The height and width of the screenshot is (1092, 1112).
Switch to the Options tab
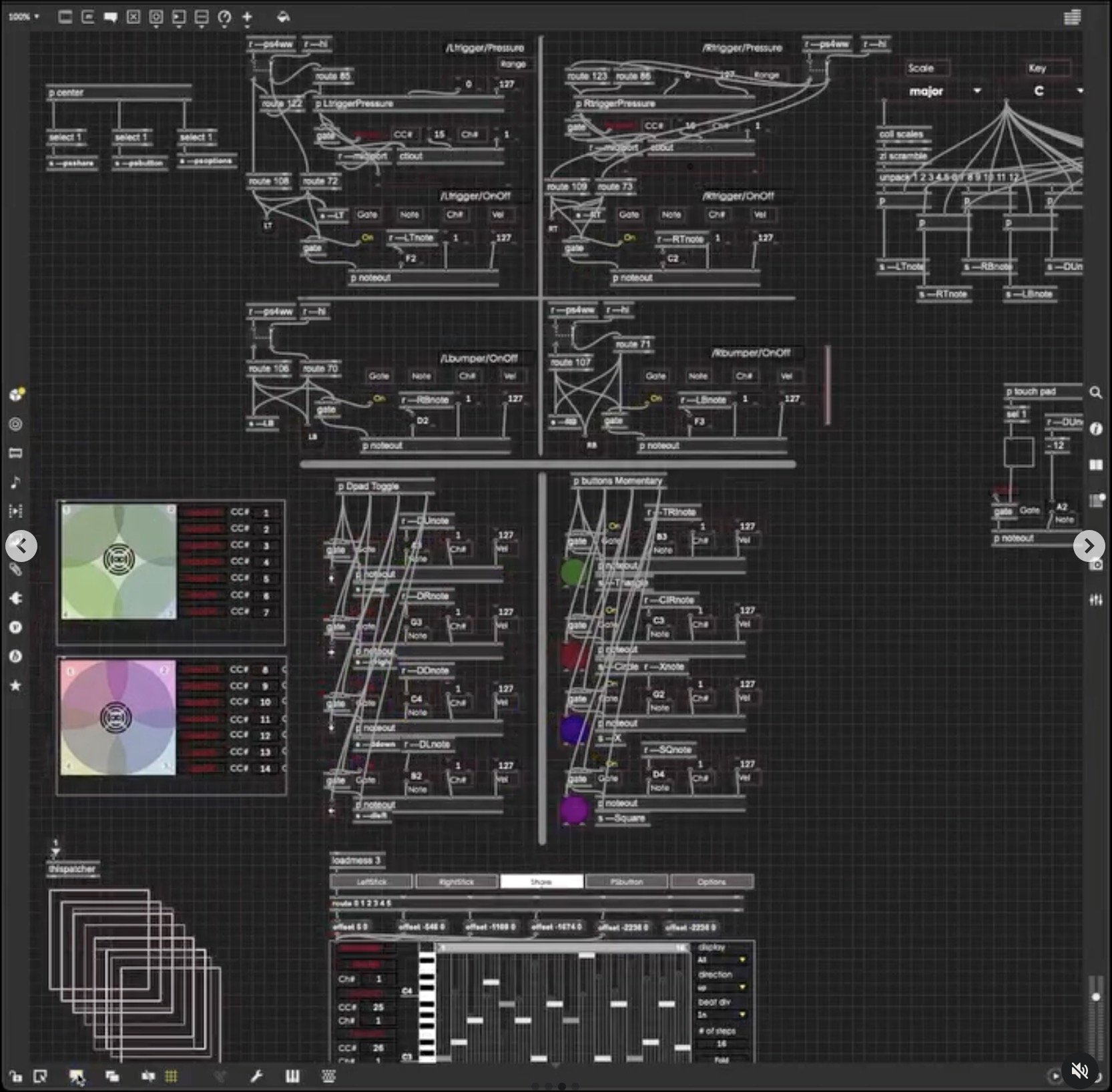[712, 882]
